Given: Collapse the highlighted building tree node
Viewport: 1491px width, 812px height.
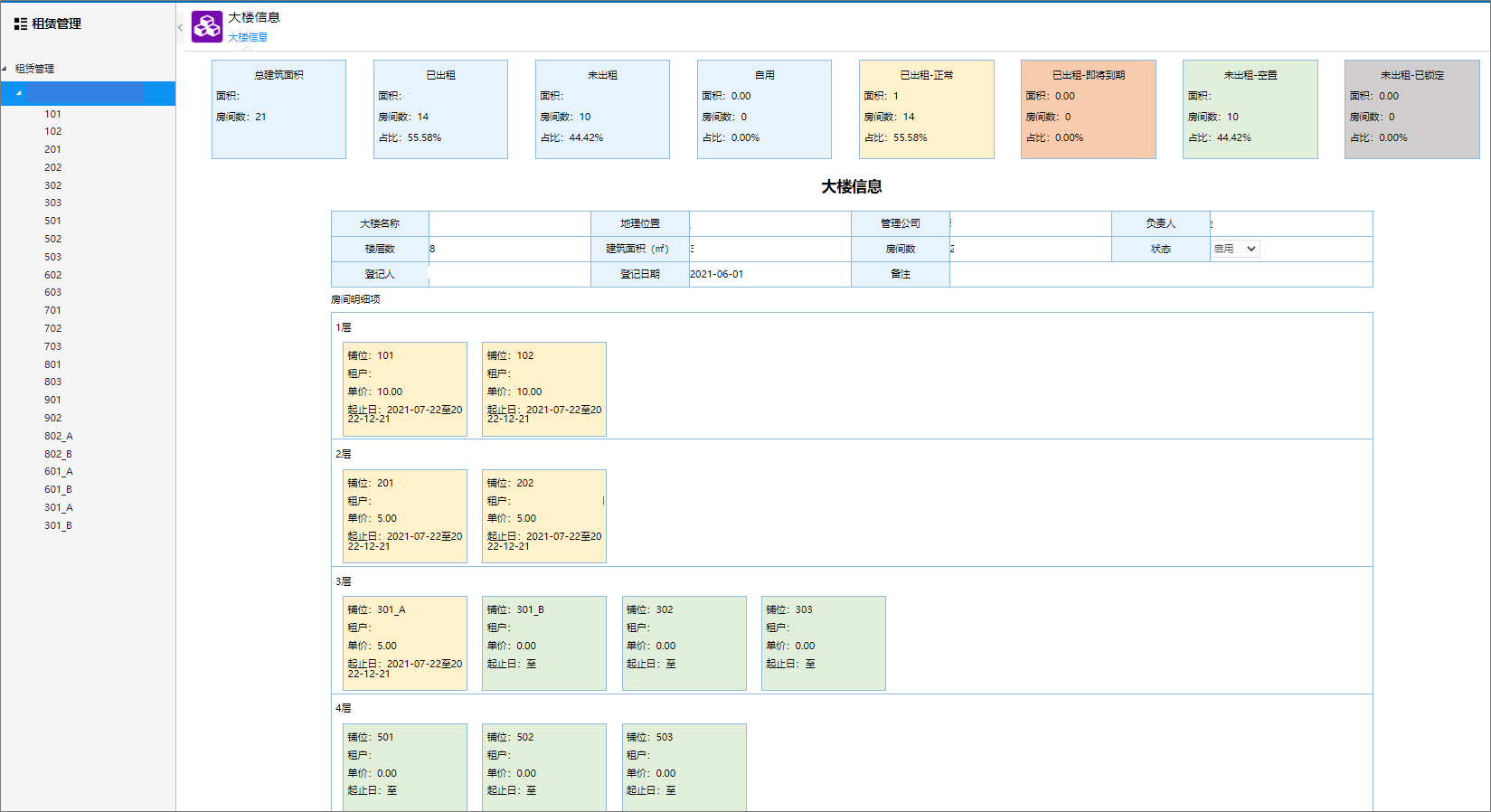Looking at the screenshot, I should click(19, 93).
